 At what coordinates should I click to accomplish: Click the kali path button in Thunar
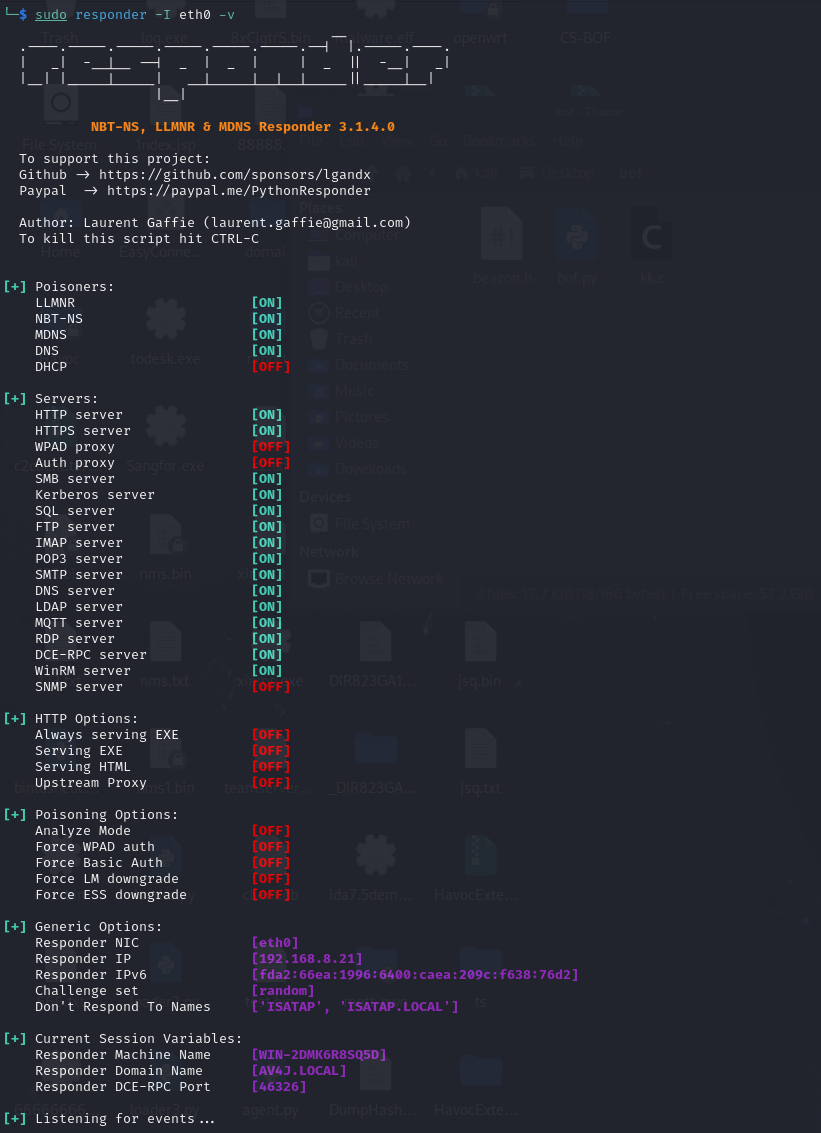click(x=477, y=173)
